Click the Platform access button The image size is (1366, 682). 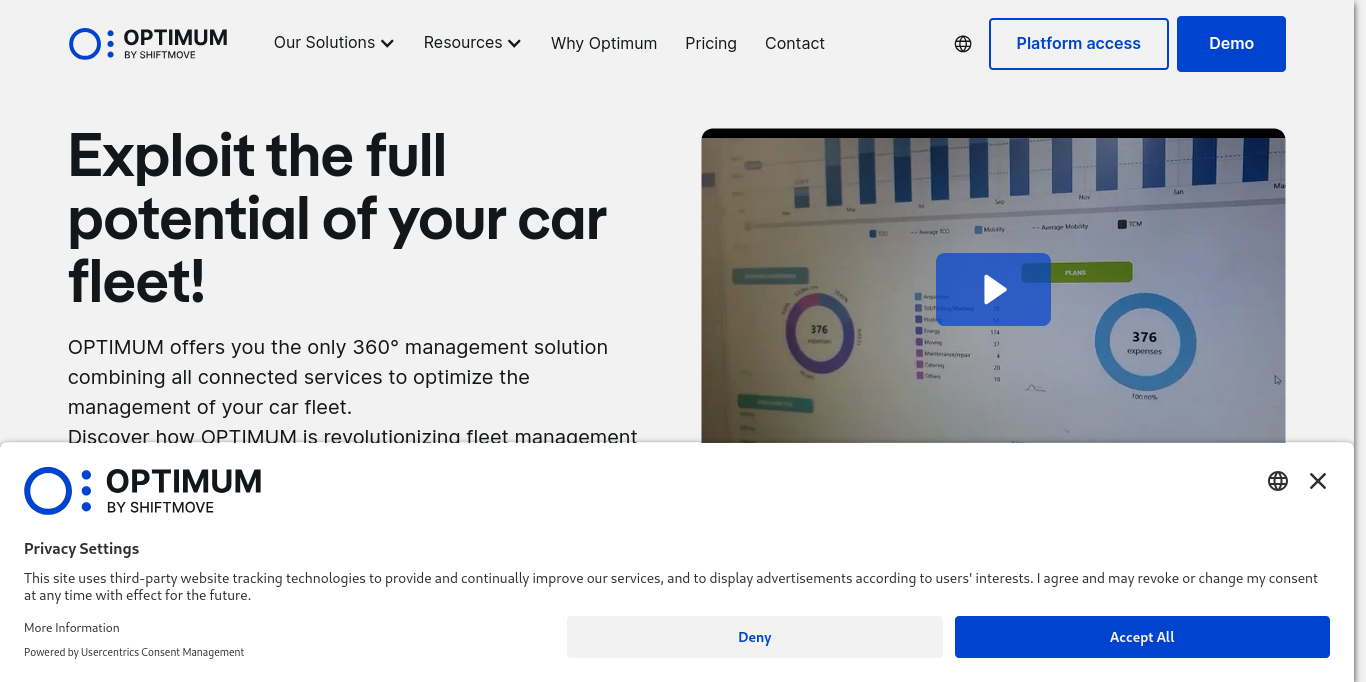click(1078, 43)
